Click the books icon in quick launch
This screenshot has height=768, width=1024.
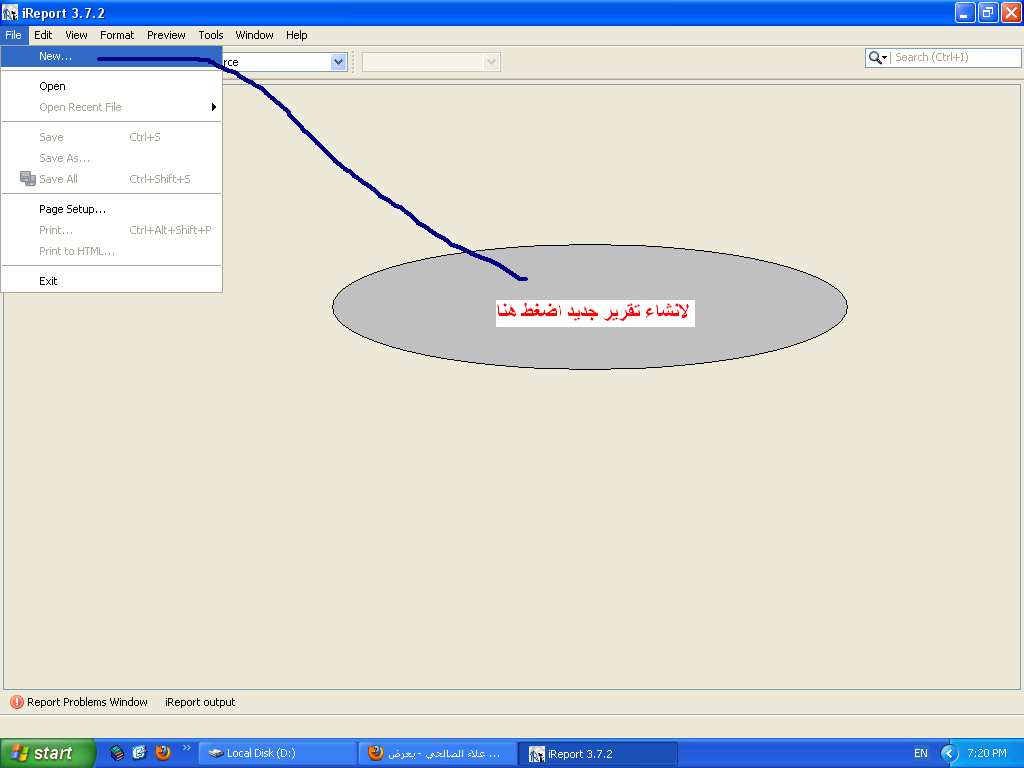point(117,753)
